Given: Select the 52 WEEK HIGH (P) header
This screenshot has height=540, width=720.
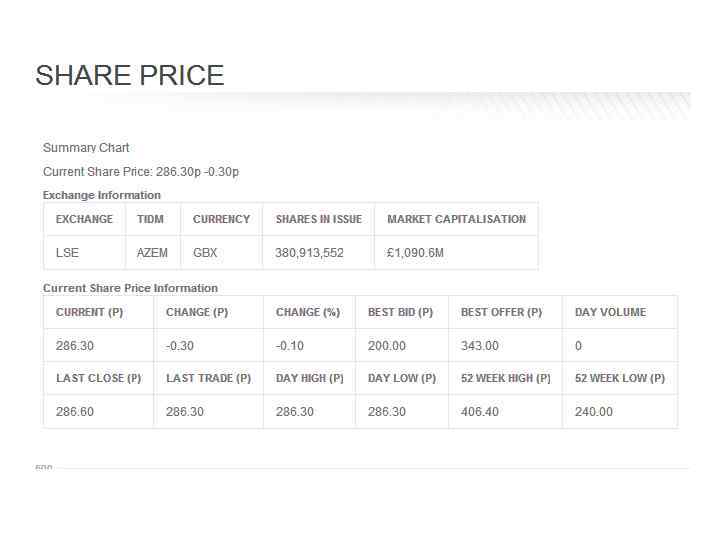Looking at the screenshot, I should 505,378.
